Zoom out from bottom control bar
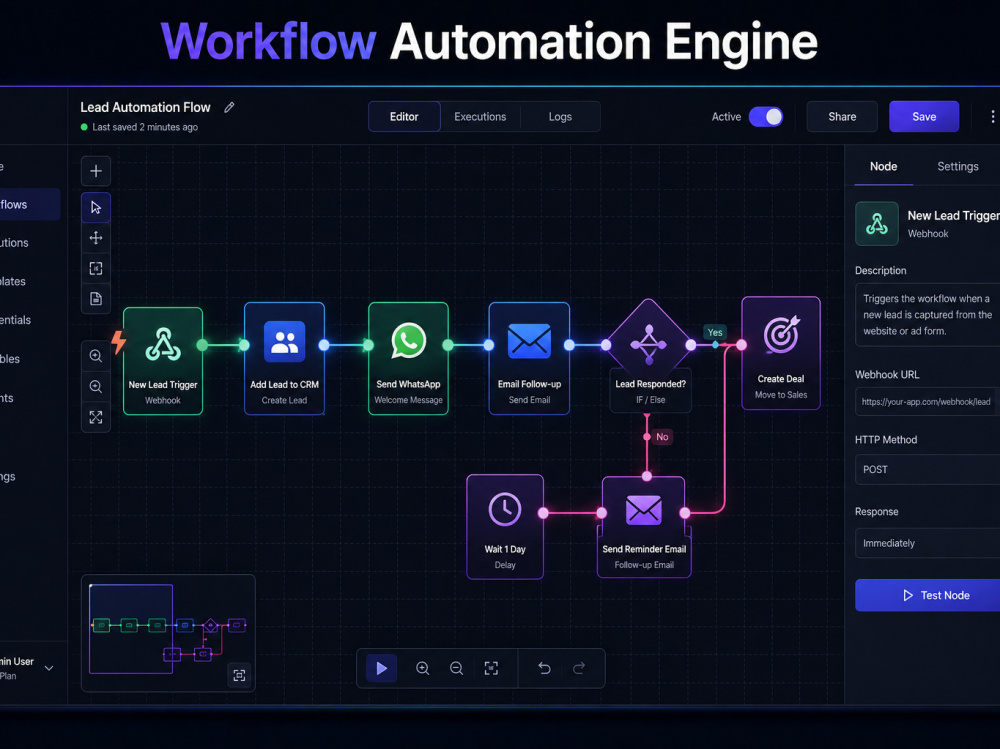Image resolution: width=1000 pixels, height=749 pixels. tap(457, 668)
